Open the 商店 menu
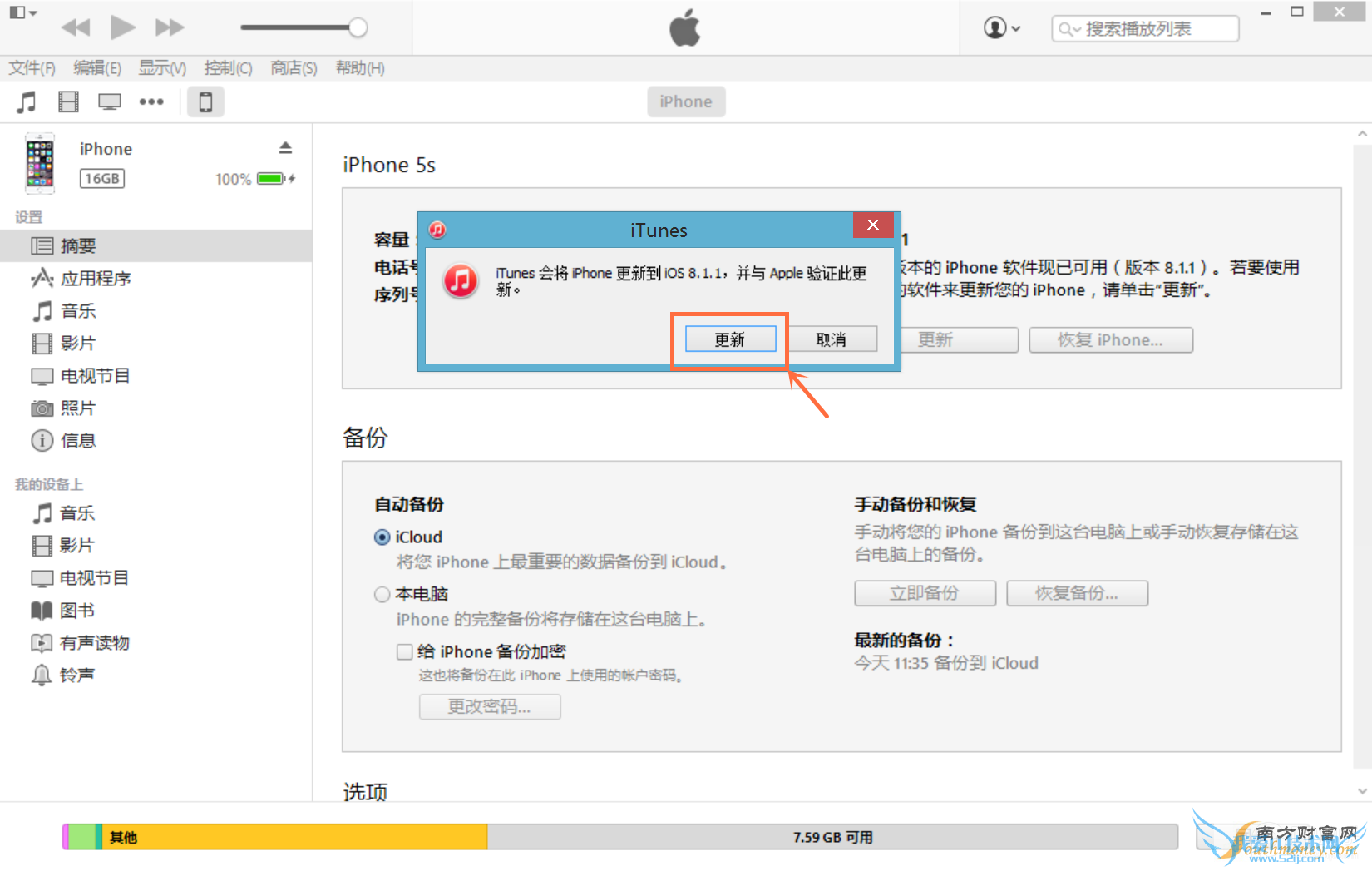 tap(293, 67)
